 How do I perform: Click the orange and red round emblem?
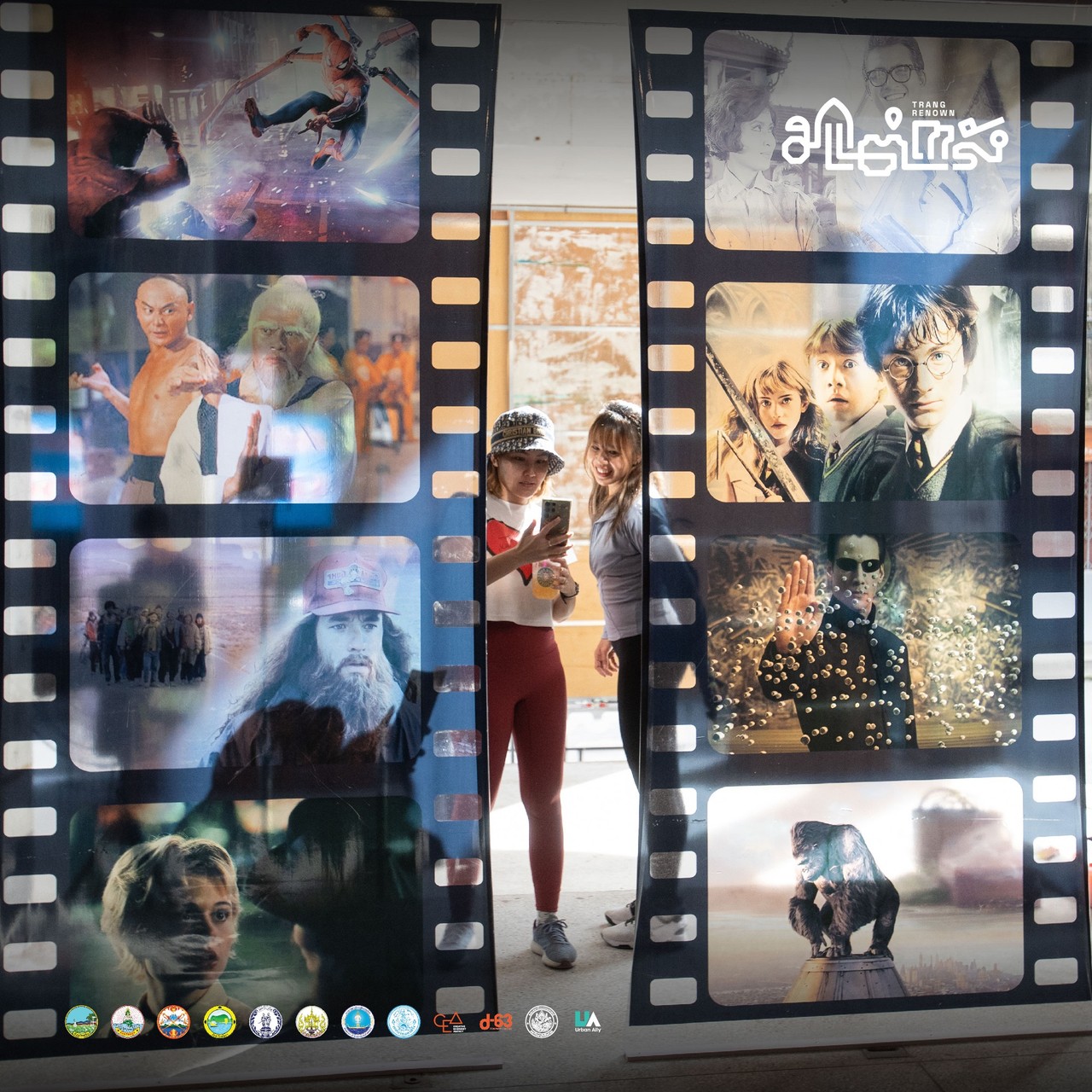tap(173, 1021)
